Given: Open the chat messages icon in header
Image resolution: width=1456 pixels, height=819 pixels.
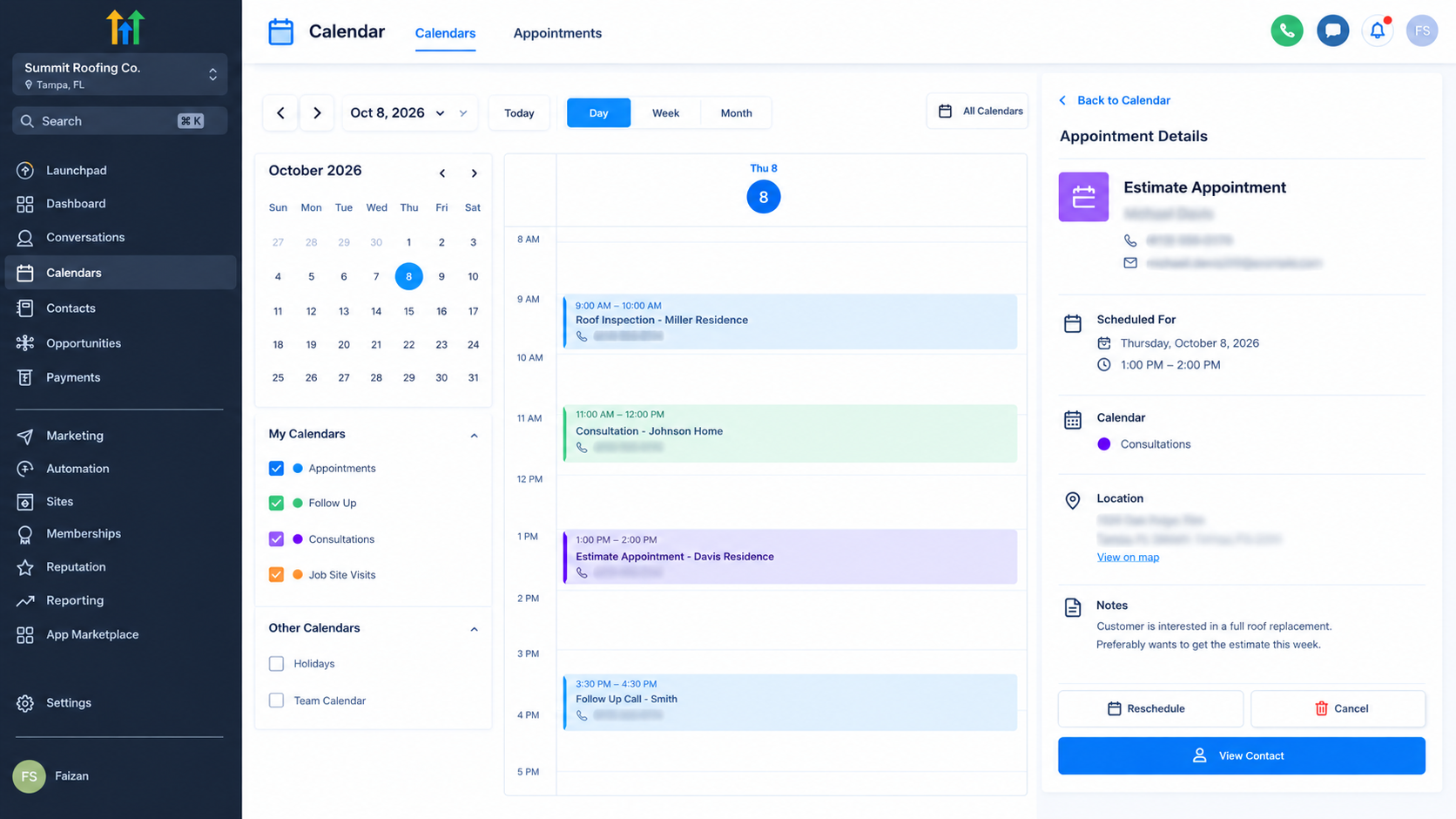Looking at the screenshot, I should click(x=1332, y=30).
